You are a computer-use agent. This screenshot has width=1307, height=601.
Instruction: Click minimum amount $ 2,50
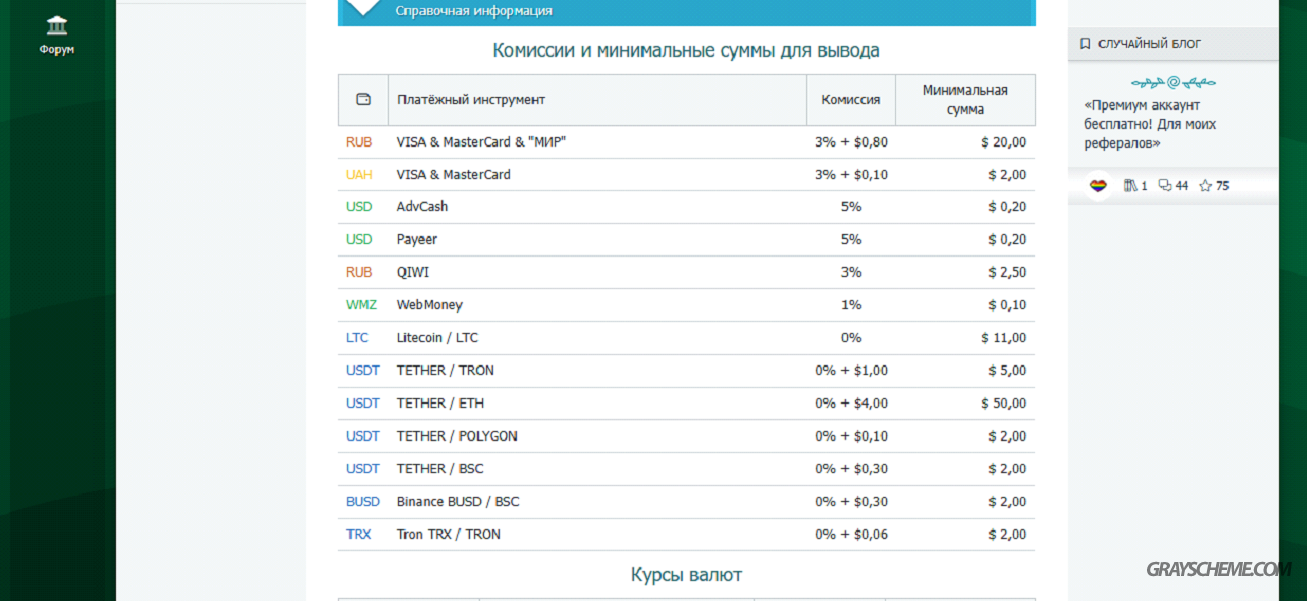[x=1007, y=272]
